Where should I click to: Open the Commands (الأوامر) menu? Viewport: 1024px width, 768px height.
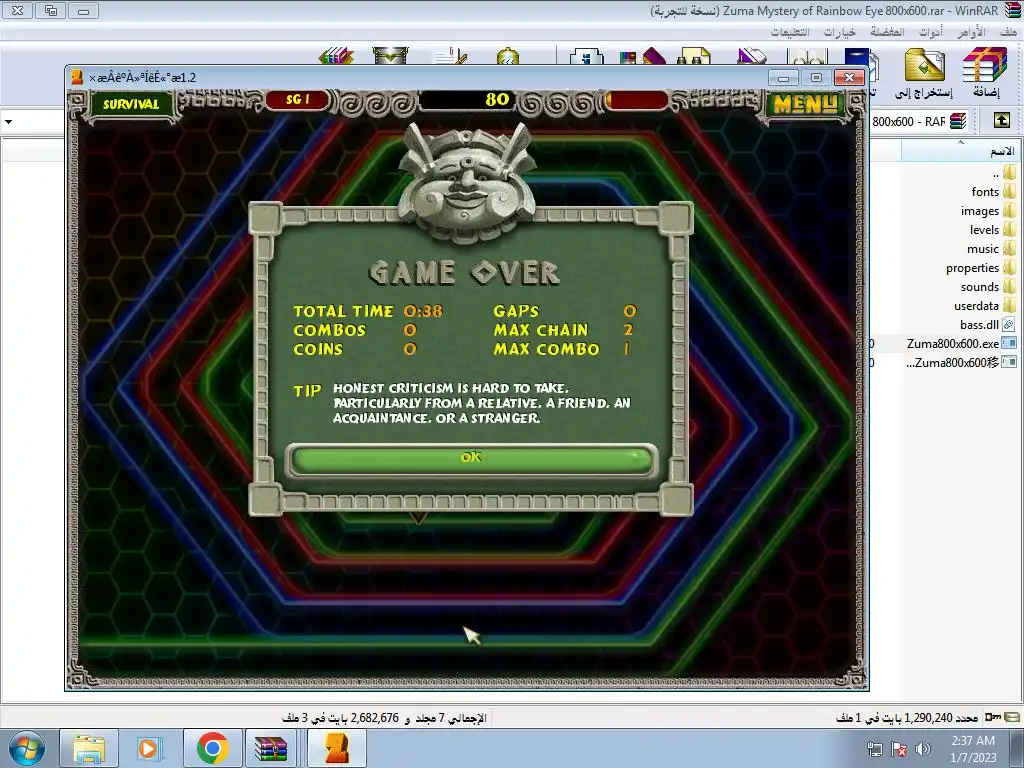tap(971, 31)
